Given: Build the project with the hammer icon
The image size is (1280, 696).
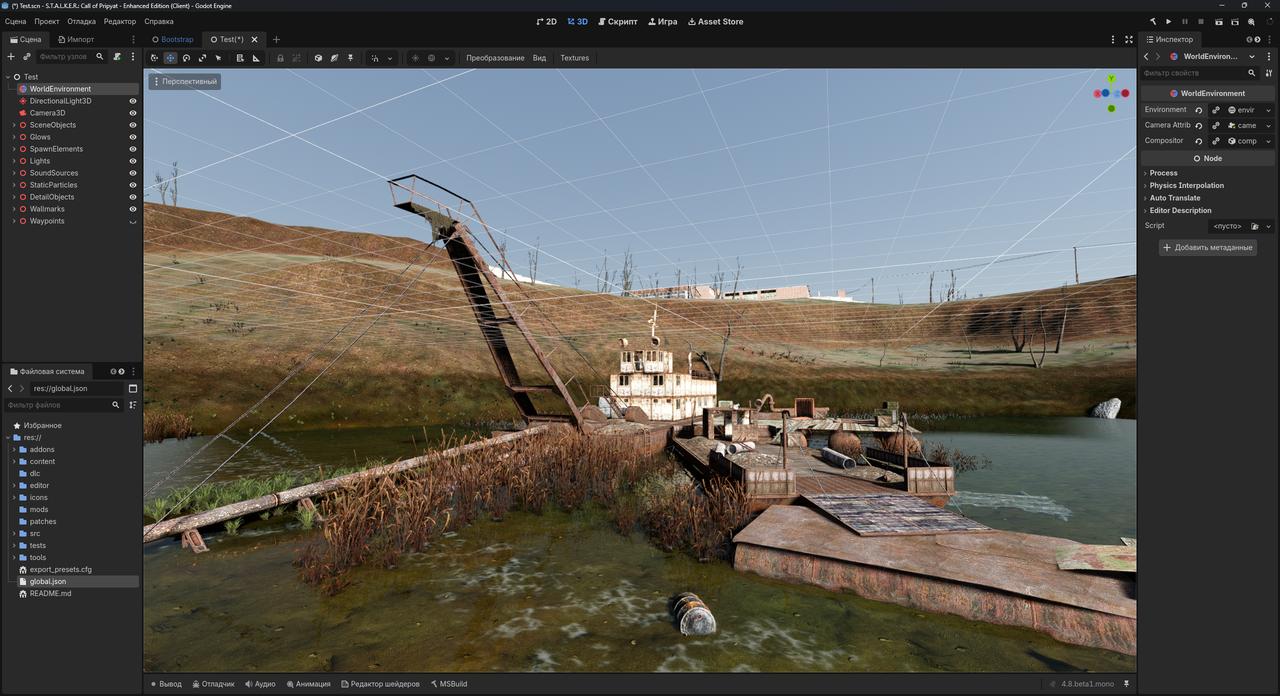Looking at the screenshot, I should click(x=1153, y=21).
